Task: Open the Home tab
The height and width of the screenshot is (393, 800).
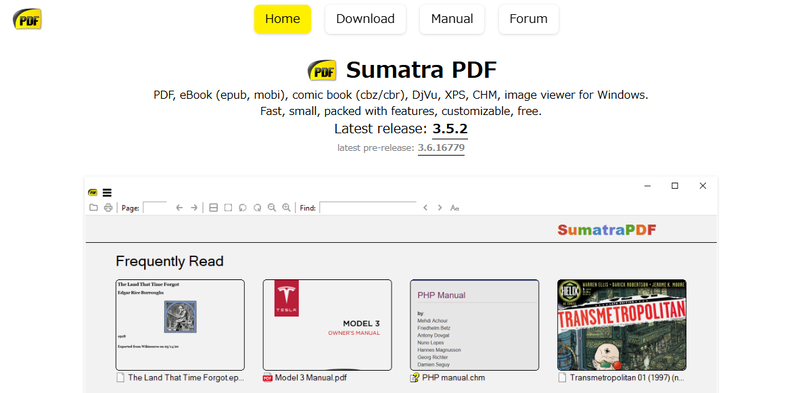Action: 282,19
